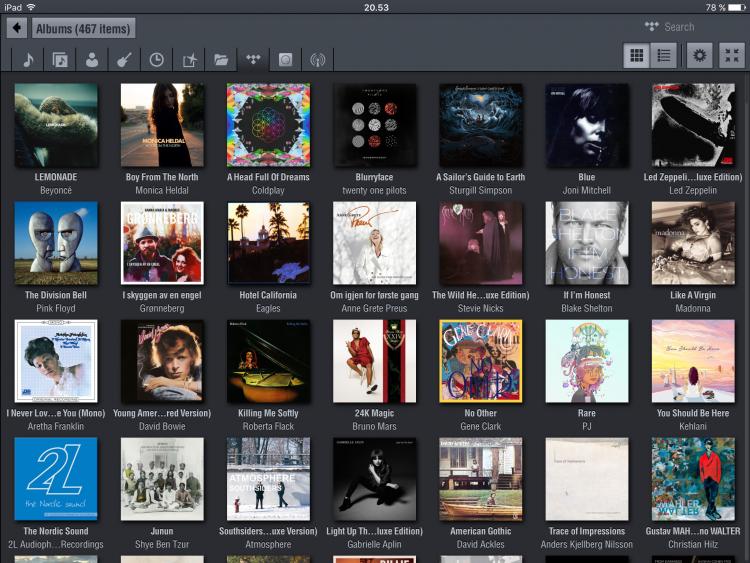This screenshot has height=563, width=750.
Task: Click the 'Sturgill Simpson' artist text
Action: (x=481, y=190)
